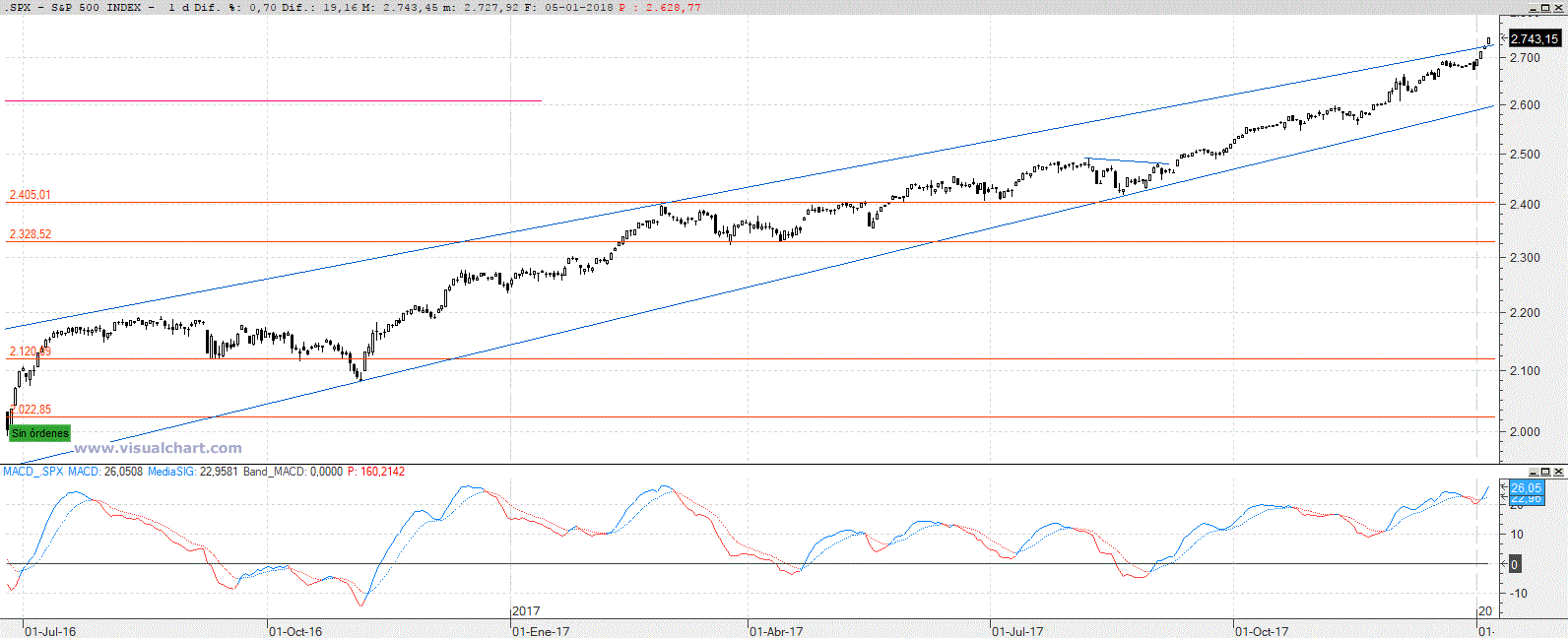This screenshot has height=638, width=1568.
Task: Maximize the MACD indicator panel
Action: pos(1545,472)
